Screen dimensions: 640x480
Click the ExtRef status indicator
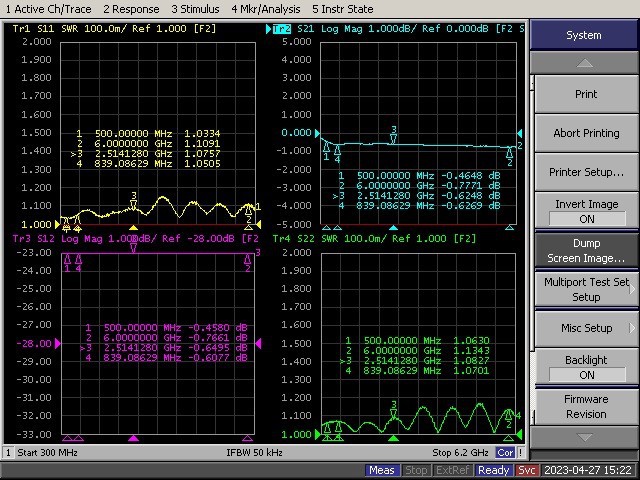coord(453,470)
